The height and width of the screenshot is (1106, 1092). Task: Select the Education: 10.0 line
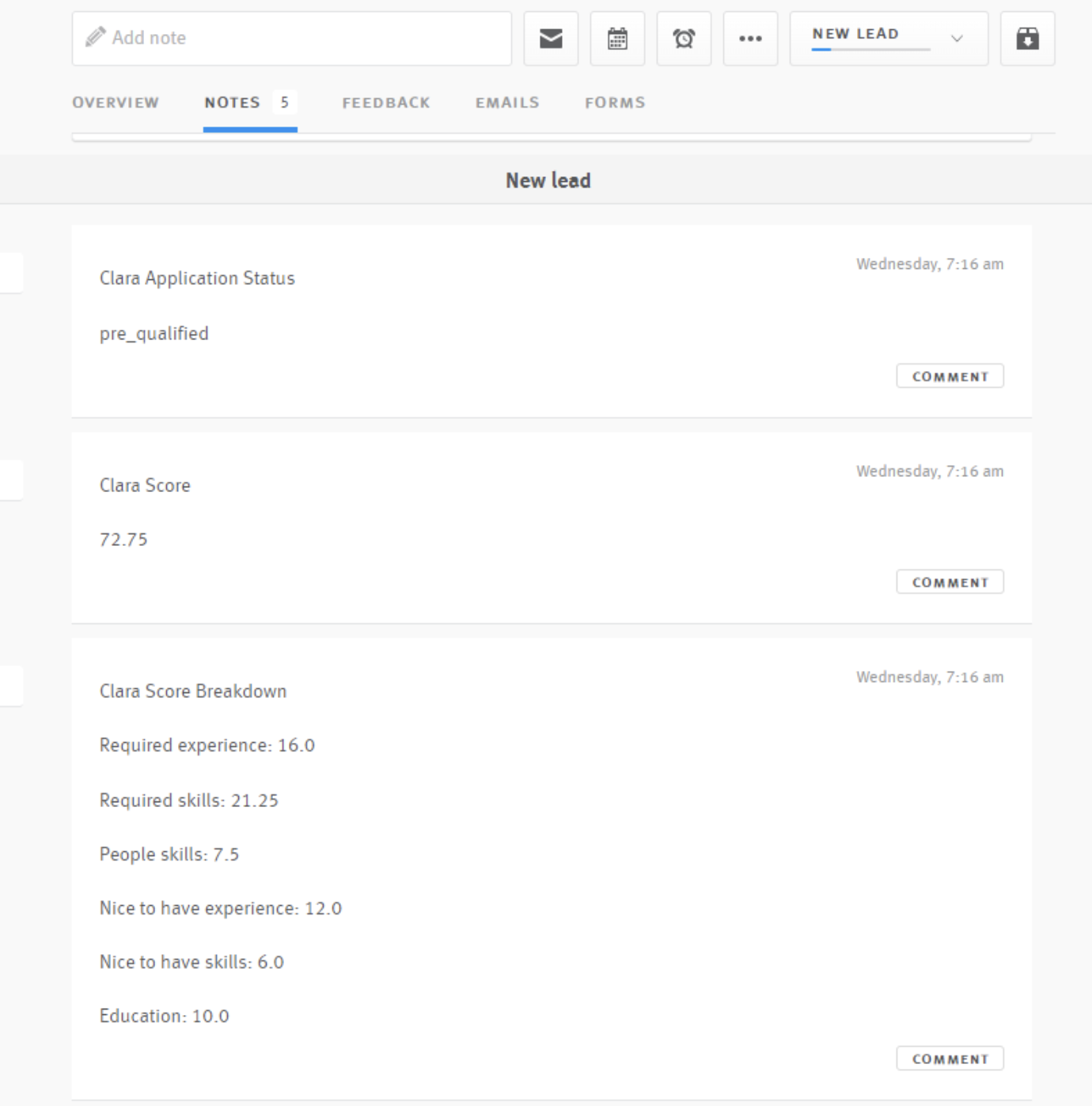coord(165,1016)
